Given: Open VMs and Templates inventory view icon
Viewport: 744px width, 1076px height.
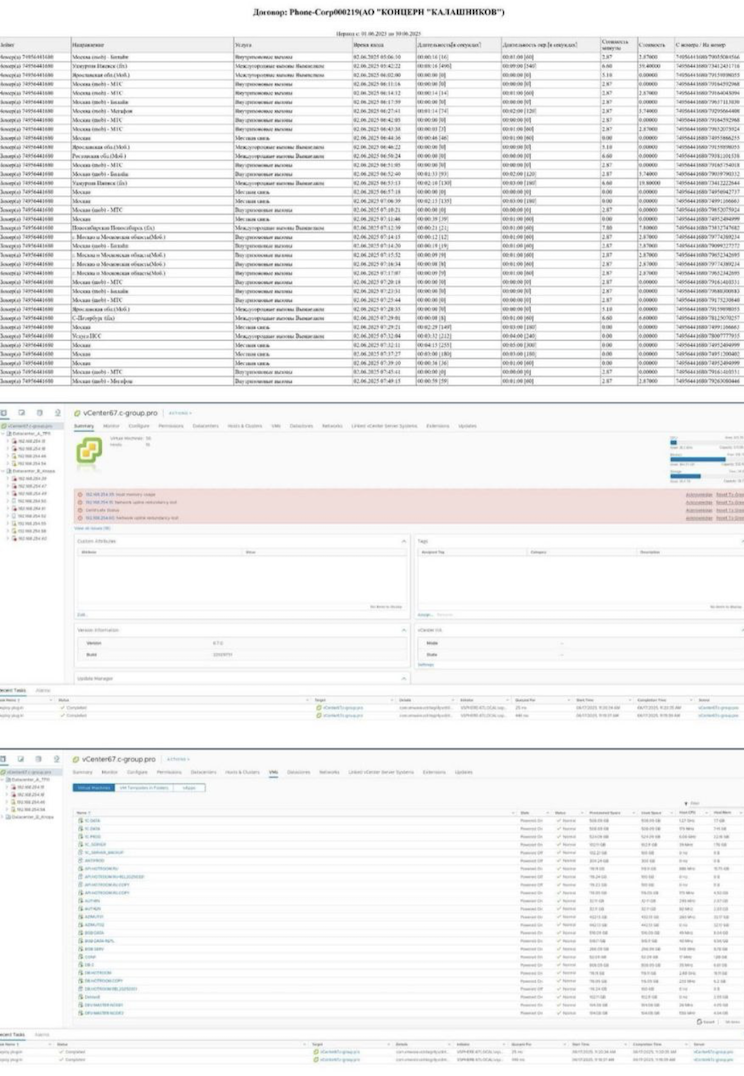Looking at the screenshot, I should (x=22, y=412).
